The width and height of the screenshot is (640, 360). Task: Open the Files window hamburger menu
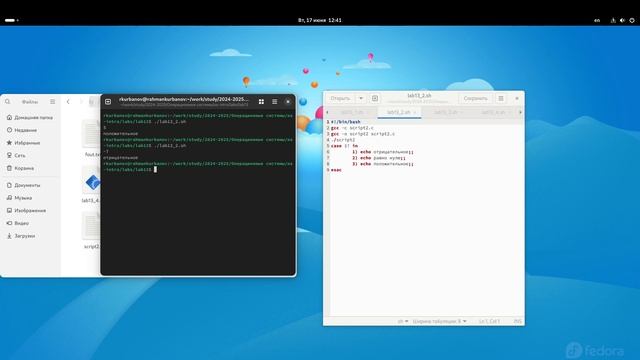pyautogui.click(x=53, y=102)
